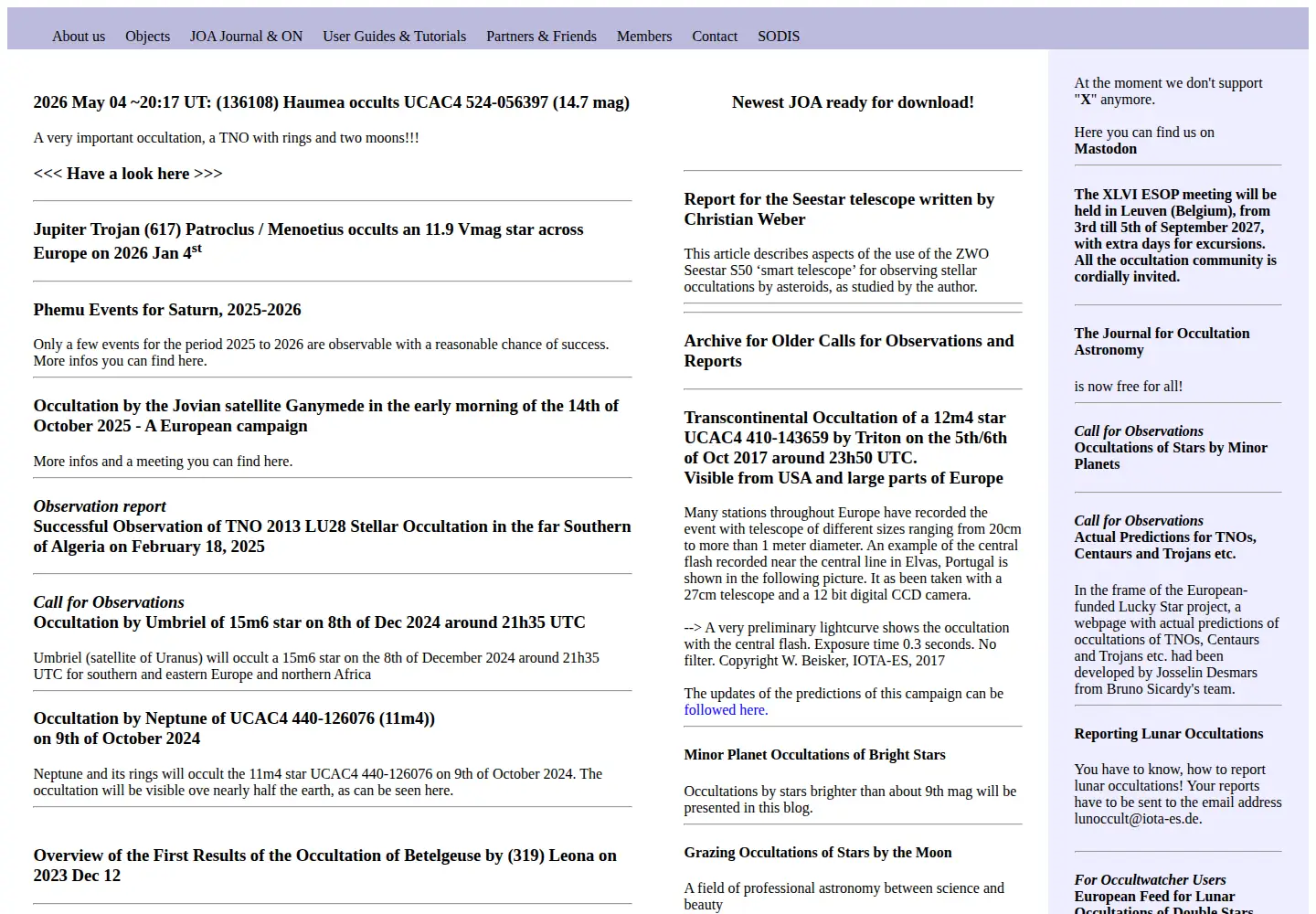Open Occultation by Neptune of UCAC4 440-126076
The width and height of the screenshot is (1316, 914).
(x=234, y=728)
